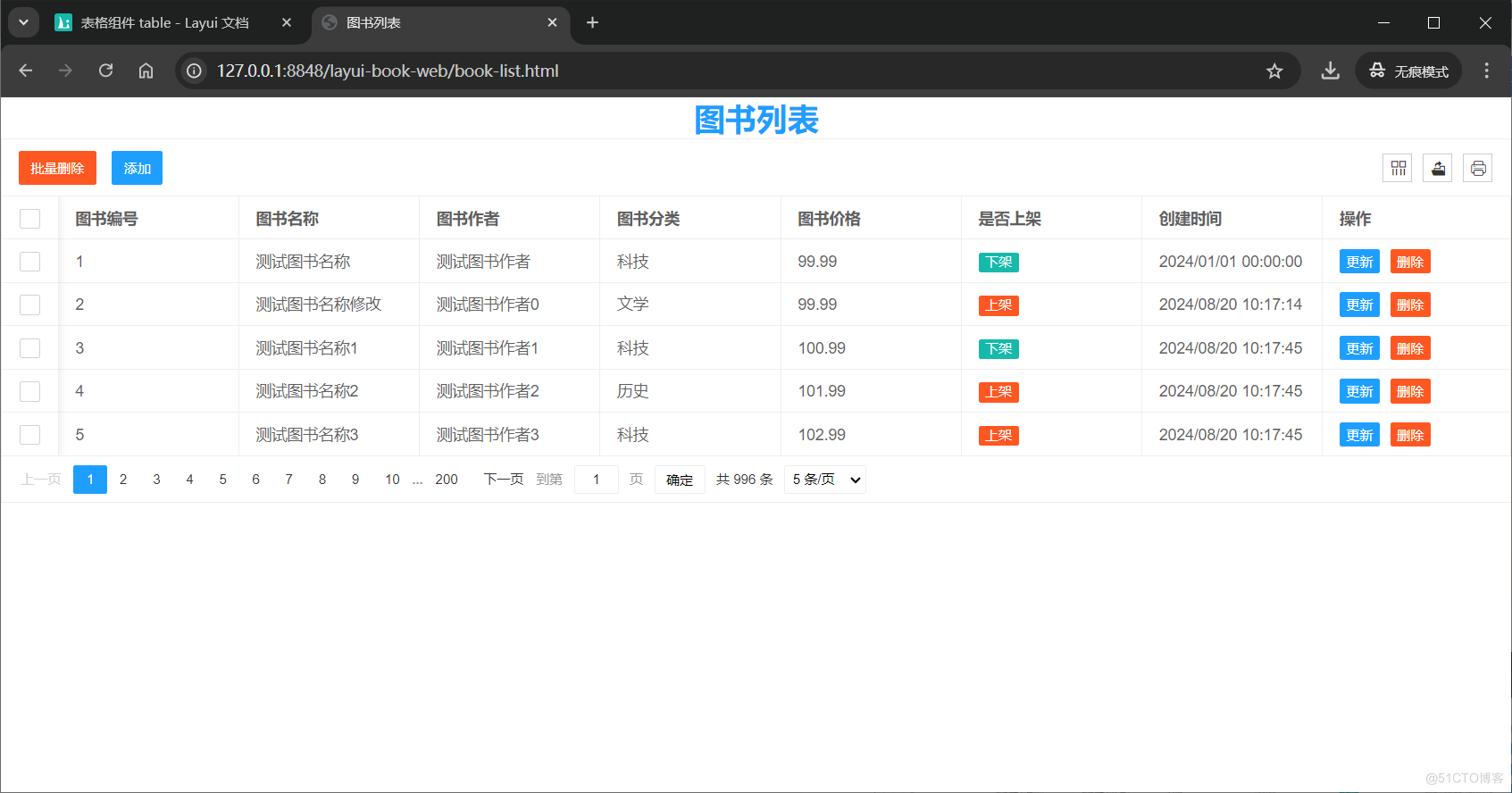Click the 批量删除 button
Image resolution: width=1512 pixels, height=793 pixels.
pos(57,168)
